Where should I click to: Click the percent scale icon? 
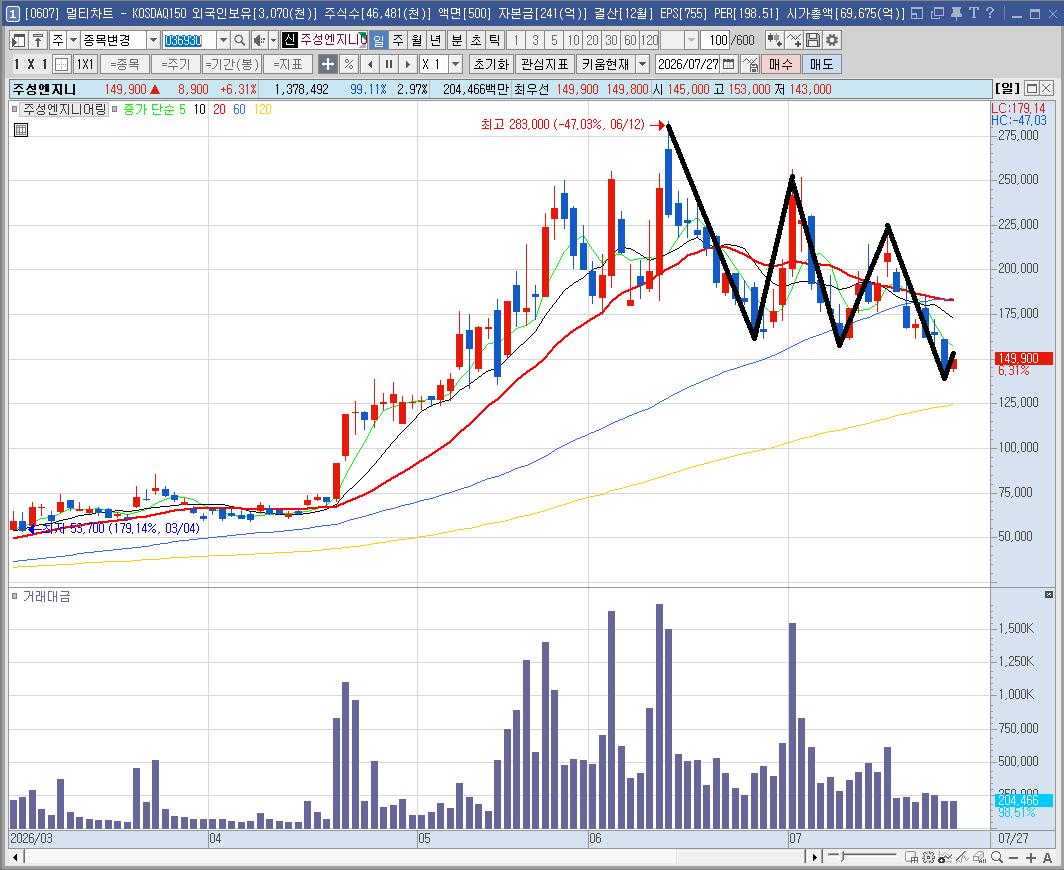[349, 64]
